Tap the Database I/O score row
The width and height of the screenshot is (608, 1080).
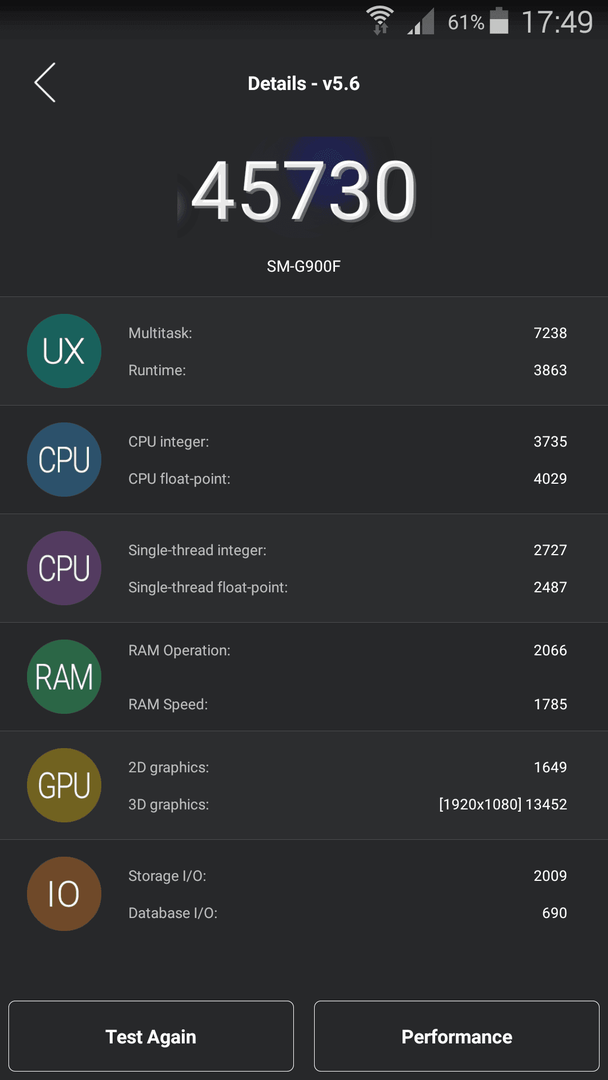tap(348, 913)
